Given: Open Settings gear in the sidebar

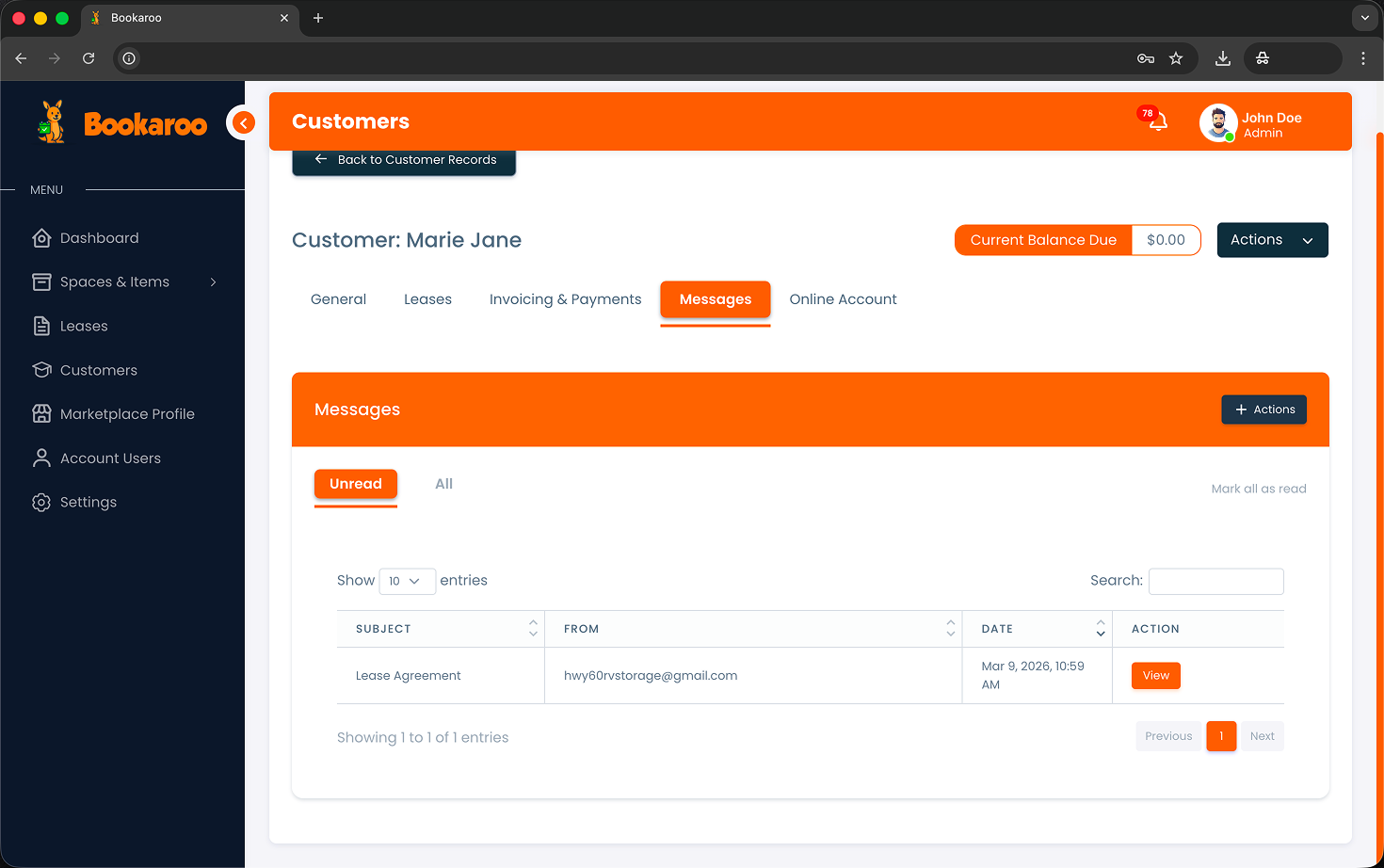Looking at the screenshot, I should [x=41, y=502].
